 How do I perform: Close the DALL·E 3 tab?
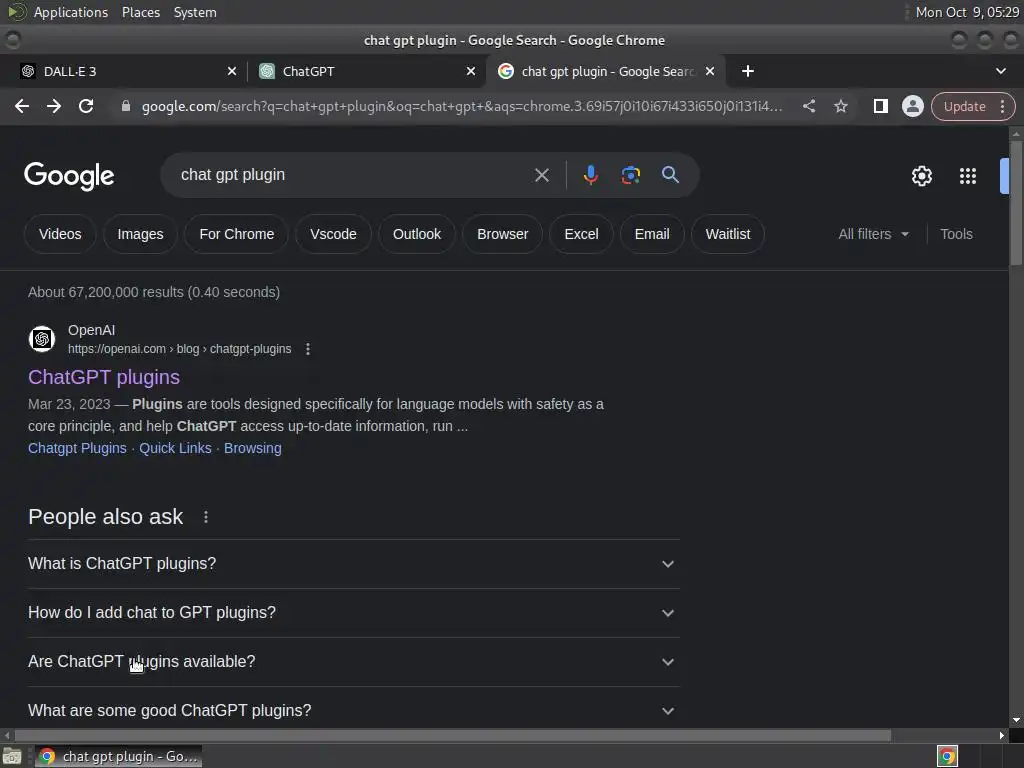(232, 71)
